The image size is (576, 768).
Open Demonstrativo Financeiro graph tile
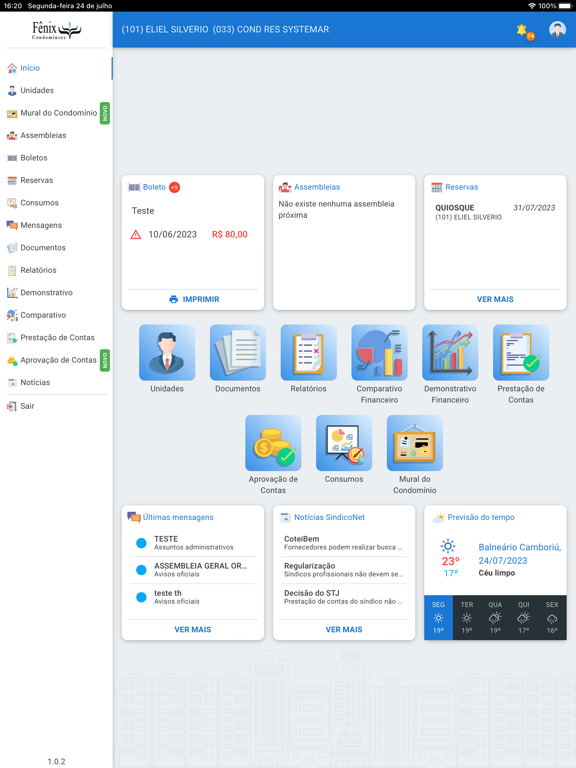(450, 352)
